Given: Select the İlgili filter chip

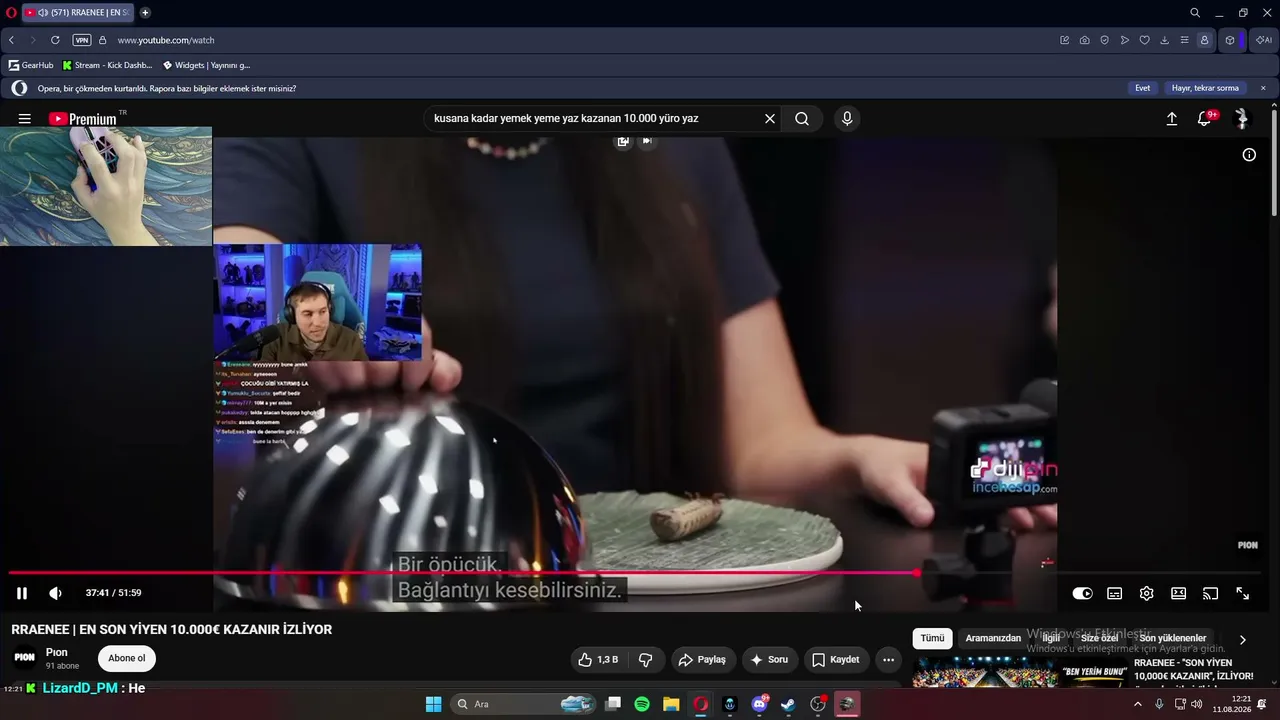Looking at the screenshot, I should point(1051,638).
